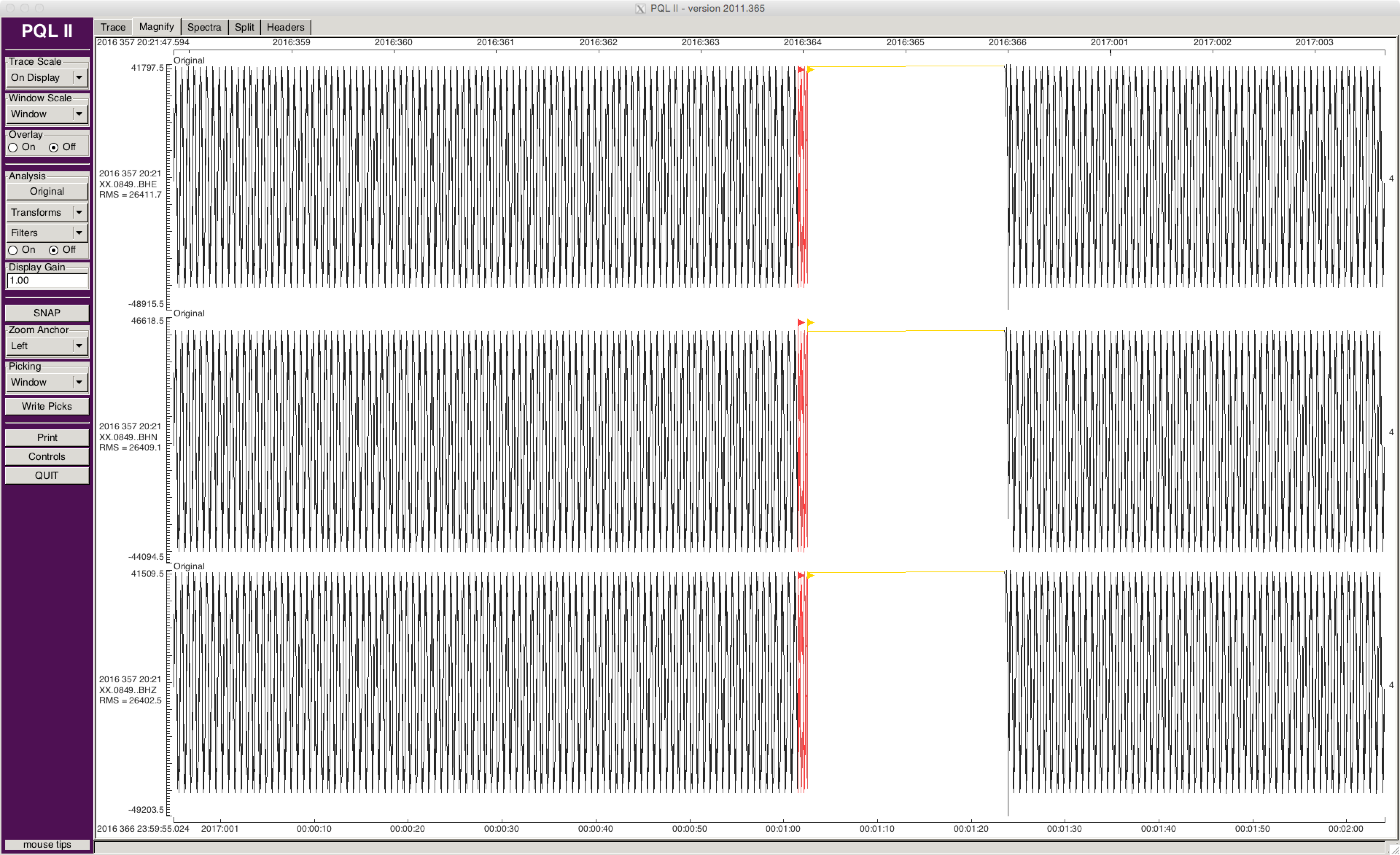Click the Write Picks button
Viewport: 1400px width, 855px height.
coord(47,406)
